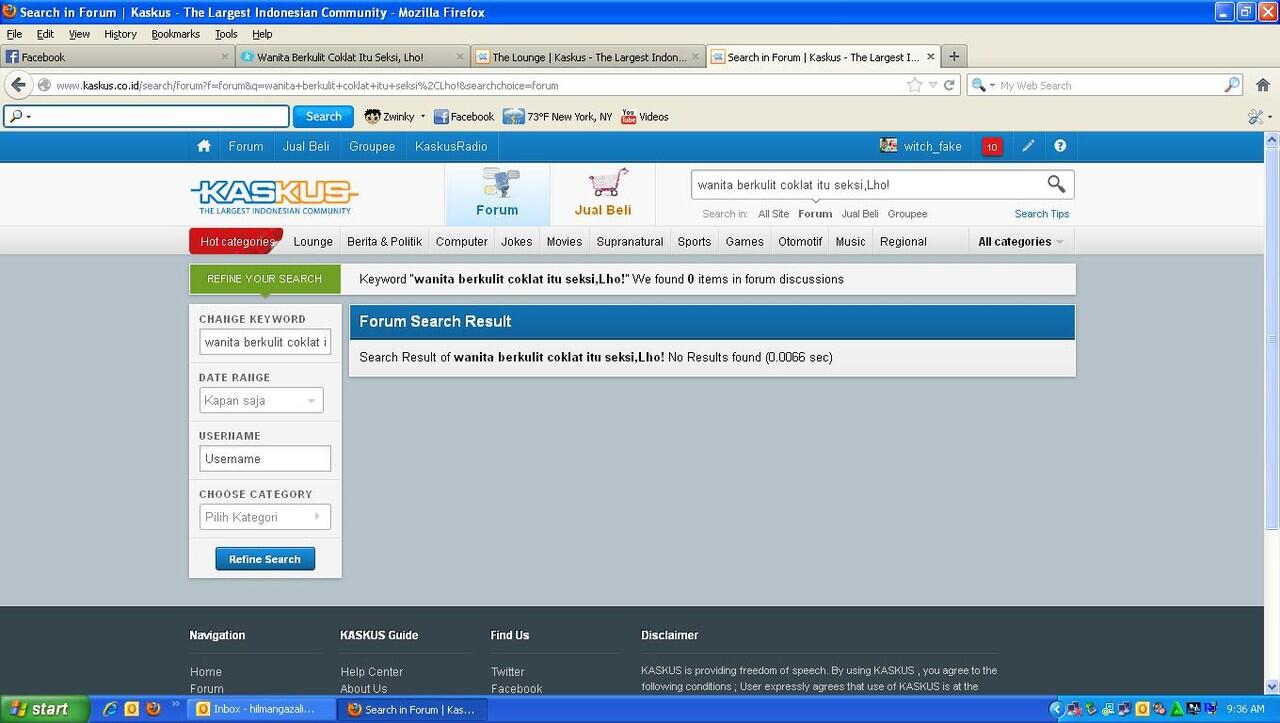
Task: Open the Zwinky toolbar icon
Action: [372, 117]
